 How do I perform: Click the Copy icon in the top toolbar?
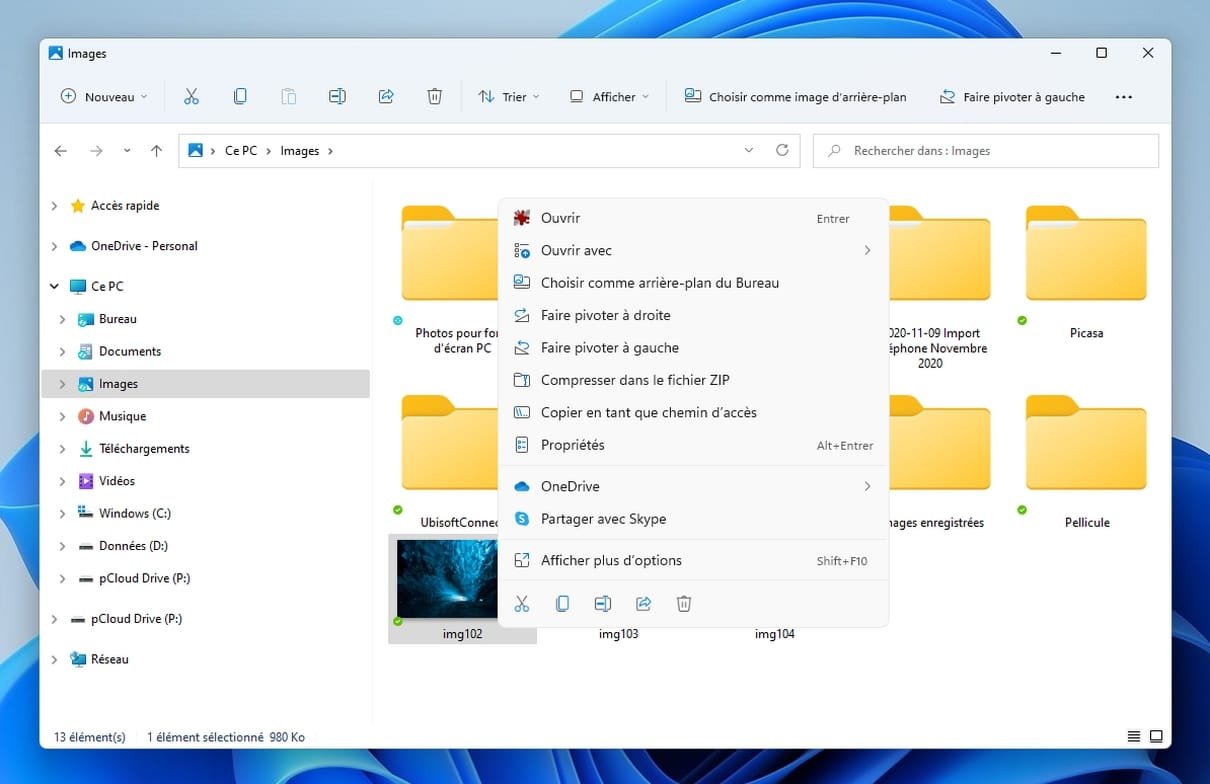240,97
